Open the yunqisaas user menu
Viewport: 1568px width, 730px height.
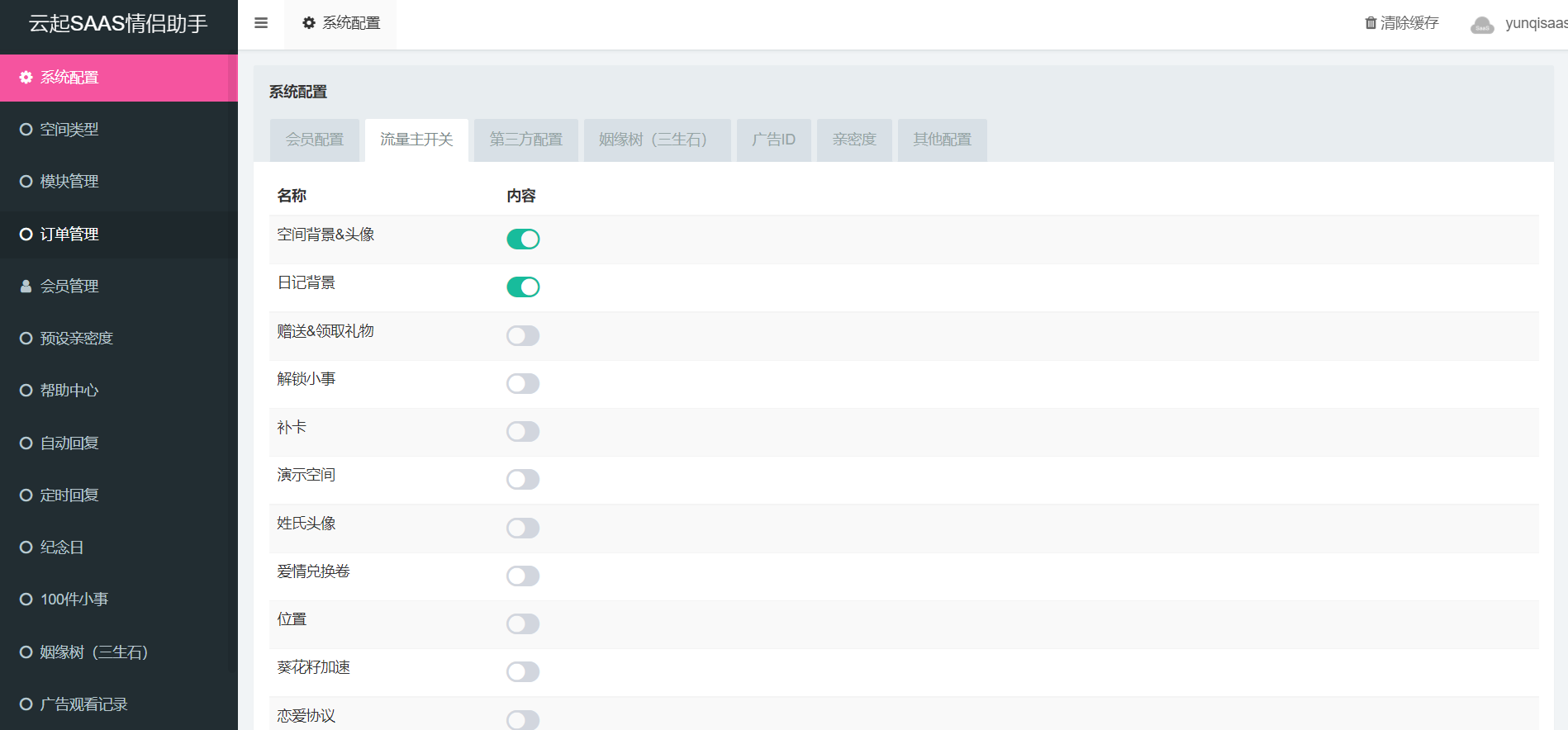(x=1518, y=23)
